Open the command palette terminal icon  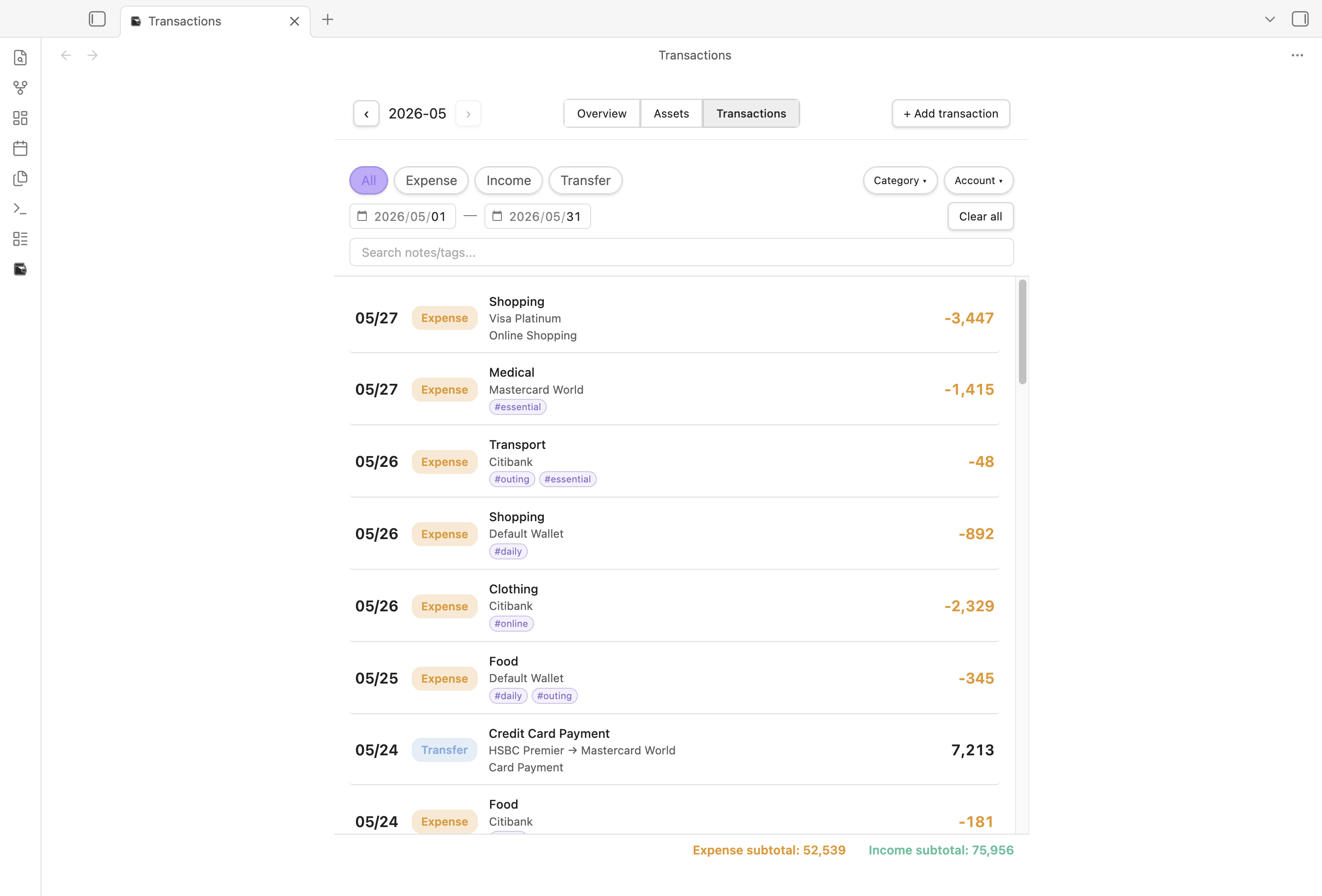click(x=20, y=209)
